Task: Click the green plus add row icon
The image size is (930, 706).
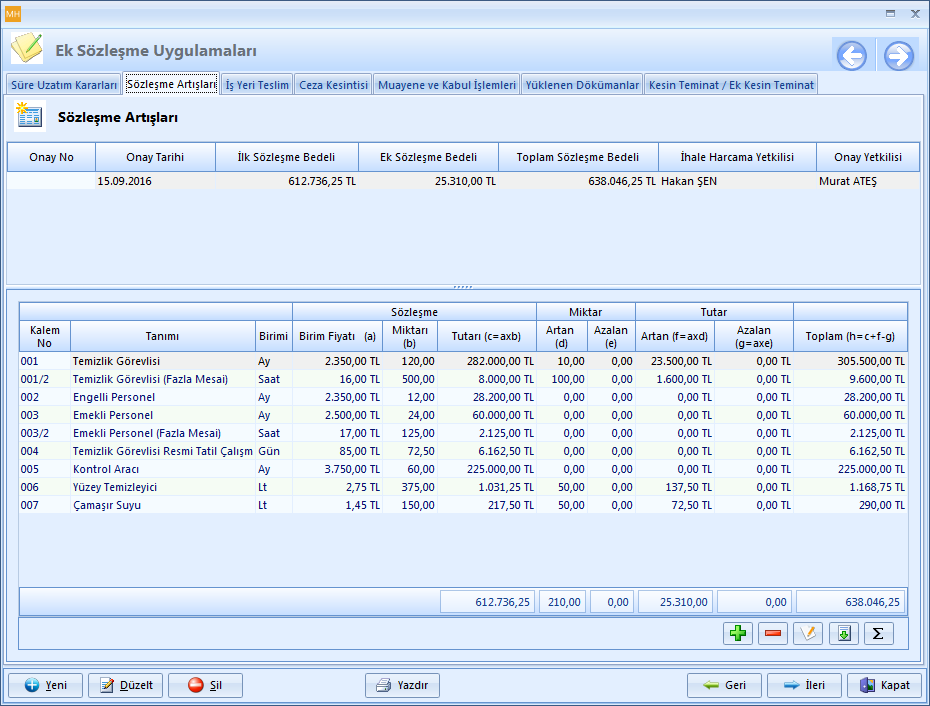Action: point(738,633)
